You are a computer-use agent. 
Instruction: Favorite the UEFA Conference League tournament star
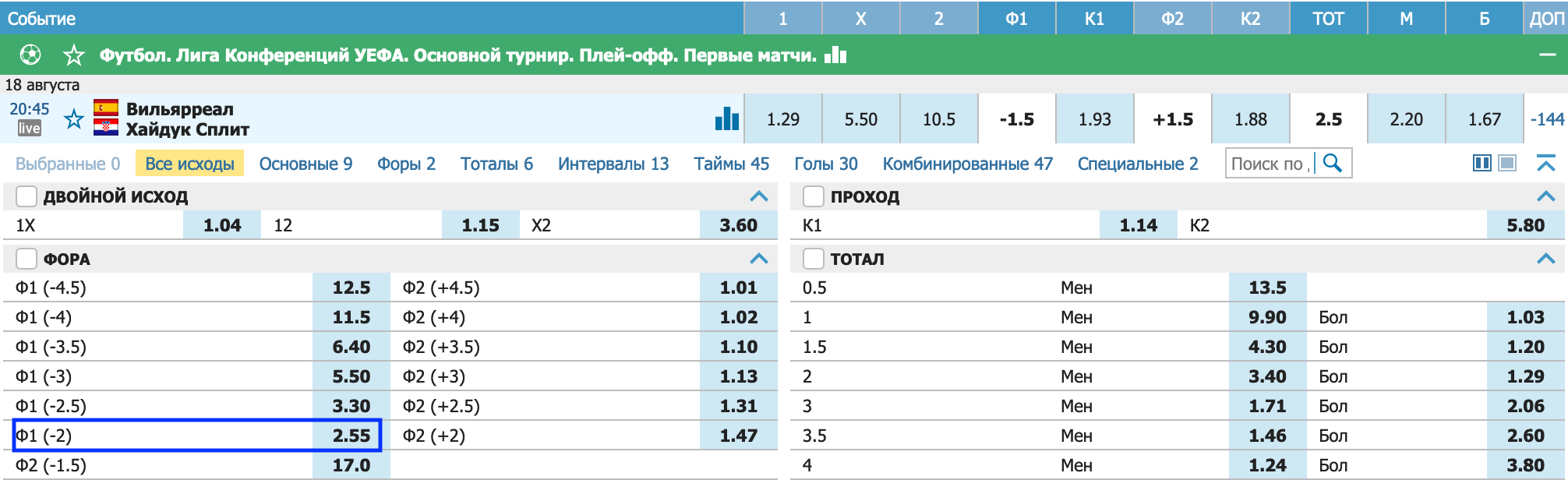pyautogui.click(x=74, y=55)
